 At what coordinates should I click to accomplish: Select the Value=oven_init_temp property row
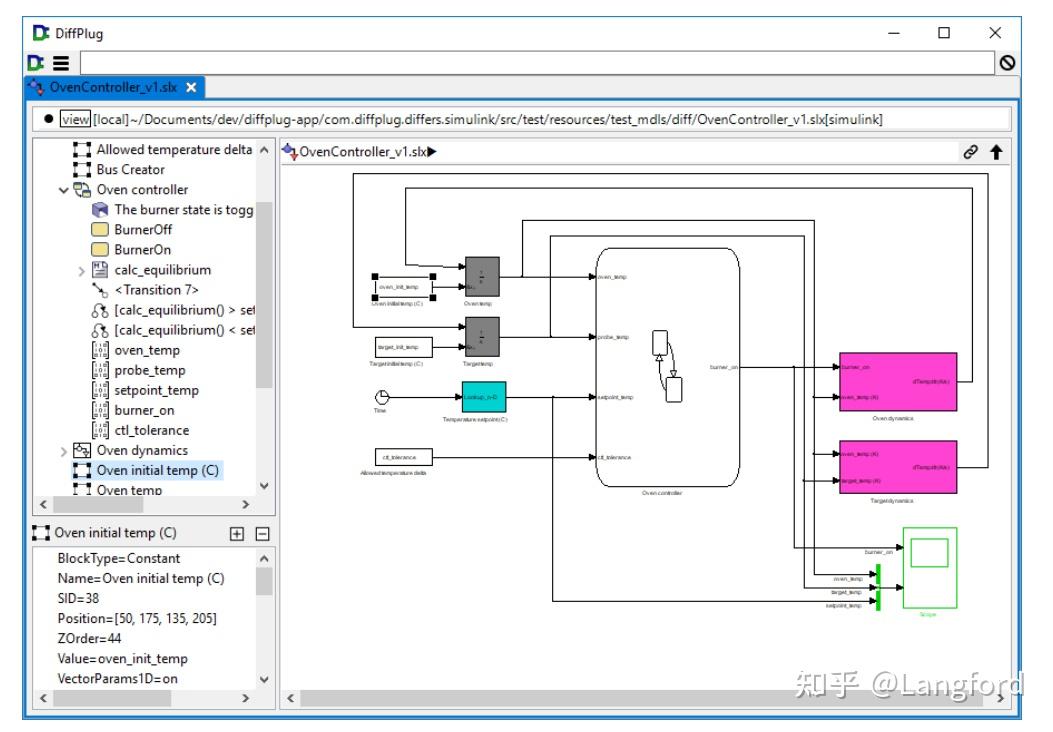pyautogui.click(x=123, y=659)
